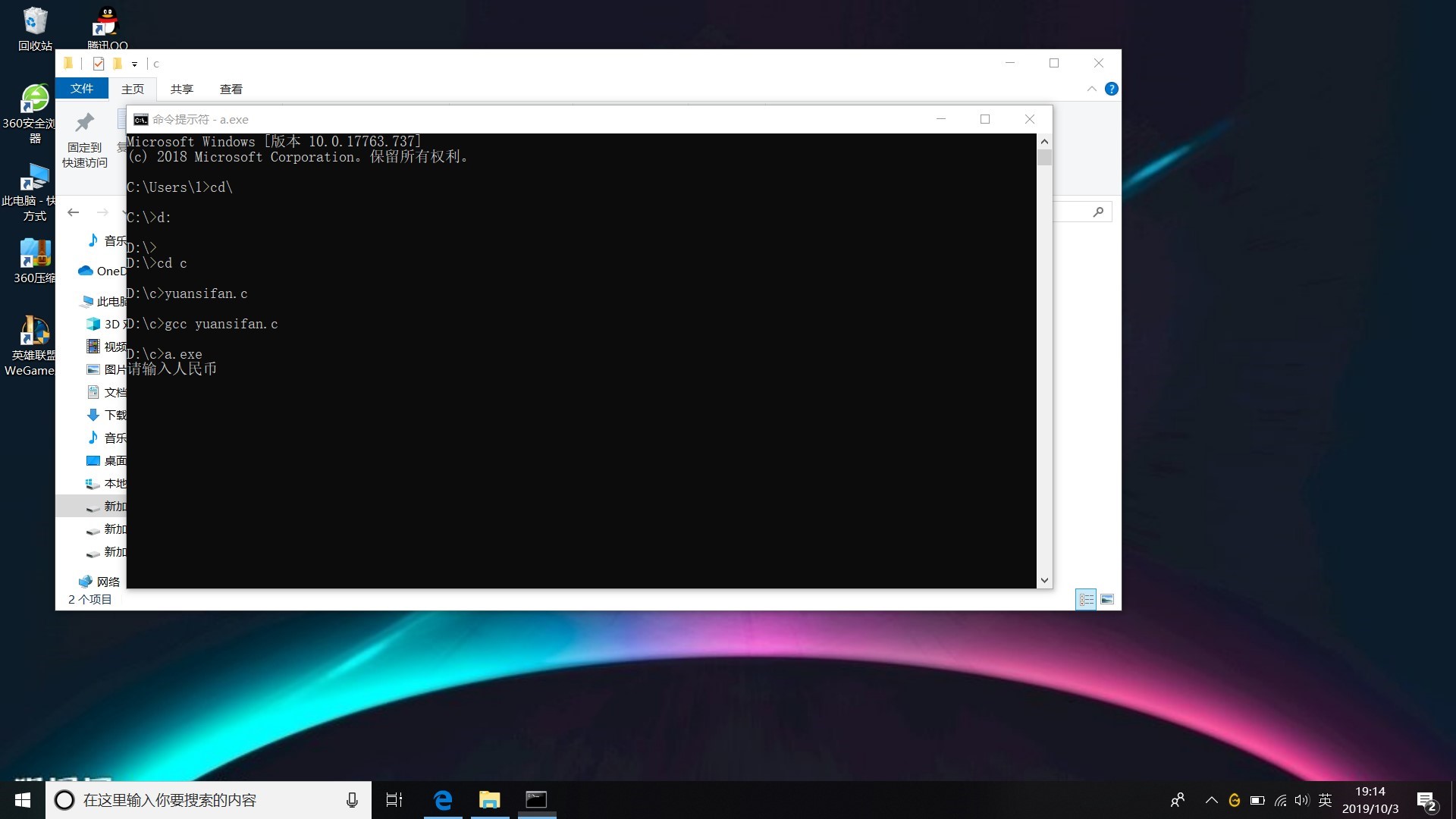
Task: Switch to the 查看 (View) ribbon tab
Action: 231,89
